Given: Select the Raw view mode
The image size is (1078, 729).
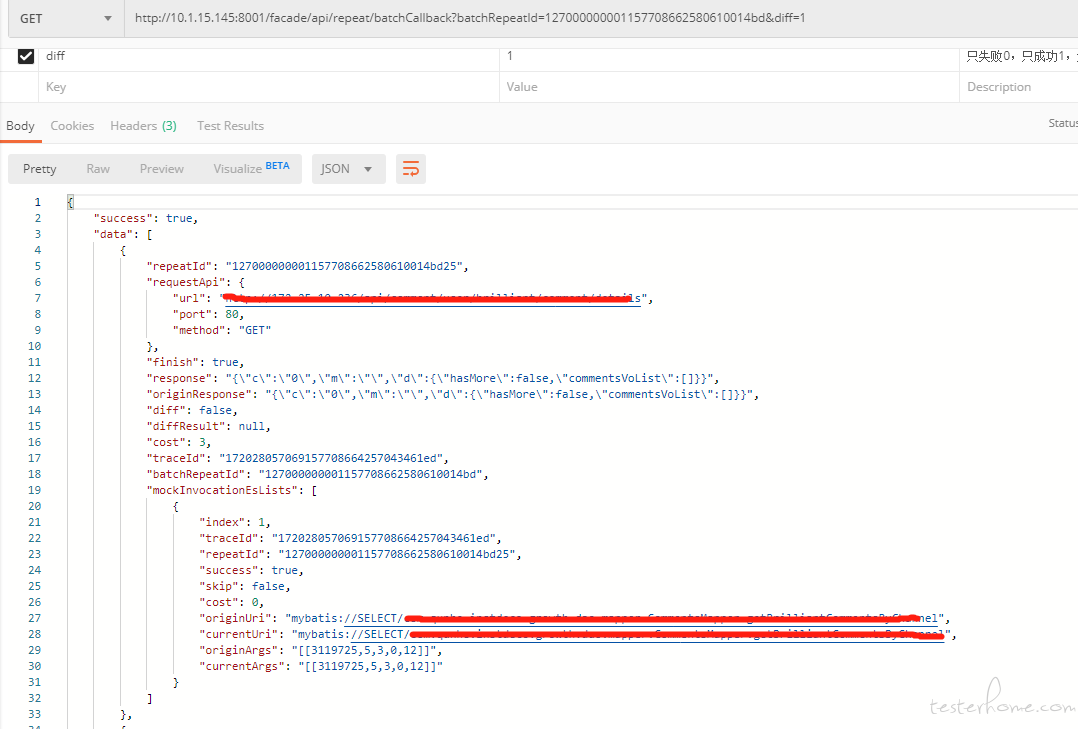Looking at the screenshot, I should (x=98, y=169).
